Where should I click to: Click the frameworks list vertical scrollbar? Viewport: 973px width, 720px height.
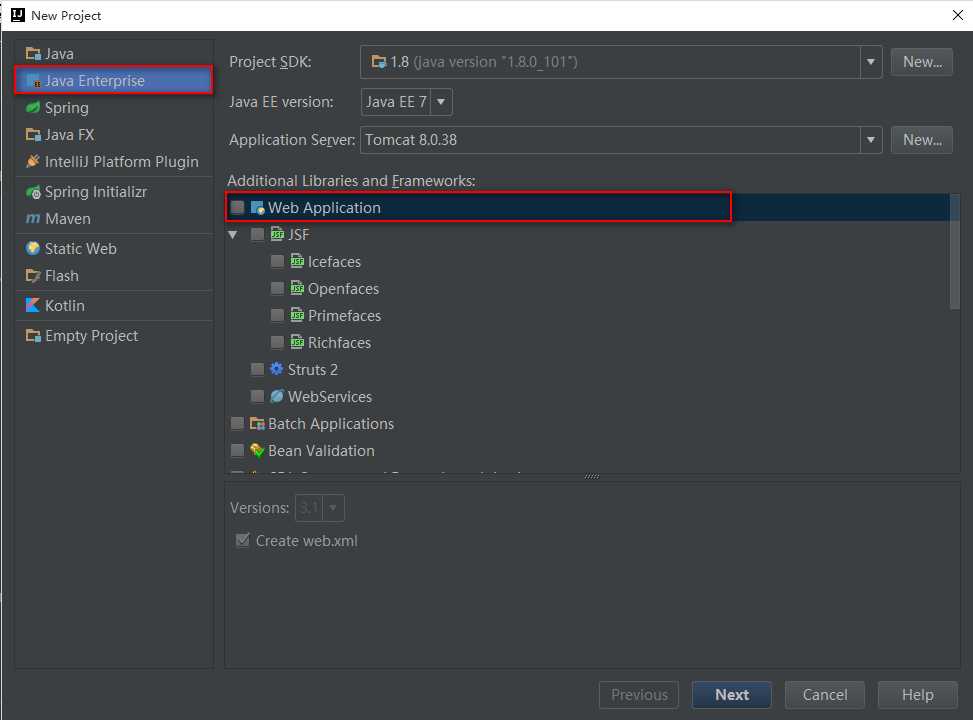[x=954, y=251]
